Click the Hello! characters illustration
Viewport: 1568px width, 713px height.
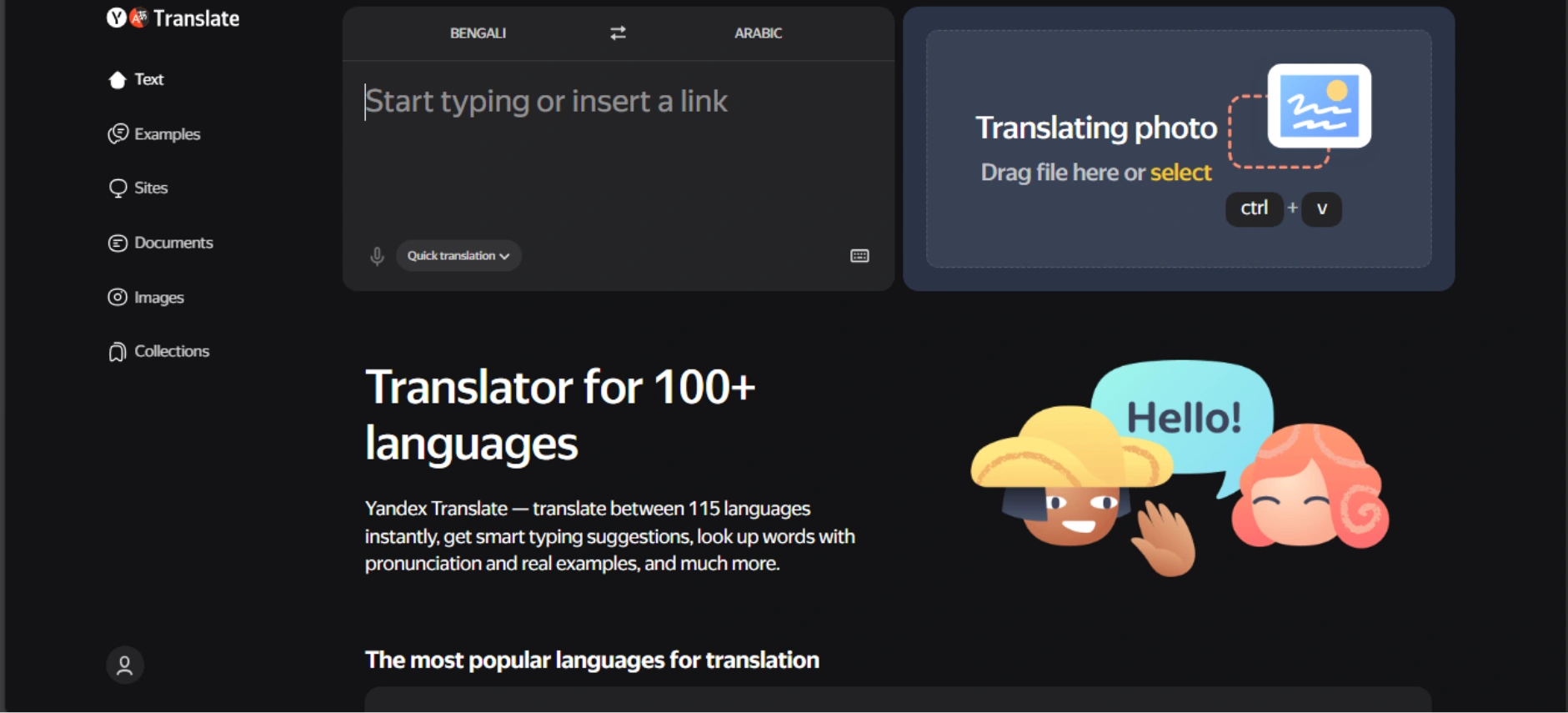point(1180,469)
